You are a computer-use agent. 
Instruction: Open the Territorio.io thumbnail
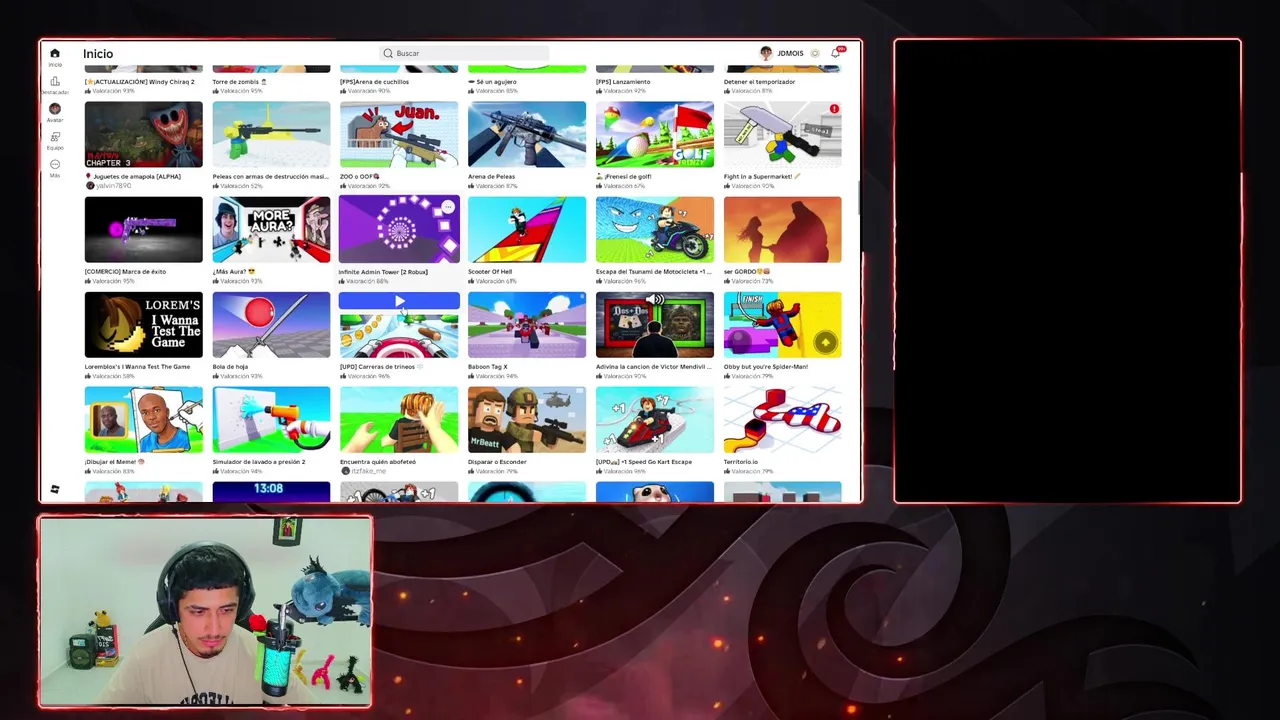click(782, 419)
